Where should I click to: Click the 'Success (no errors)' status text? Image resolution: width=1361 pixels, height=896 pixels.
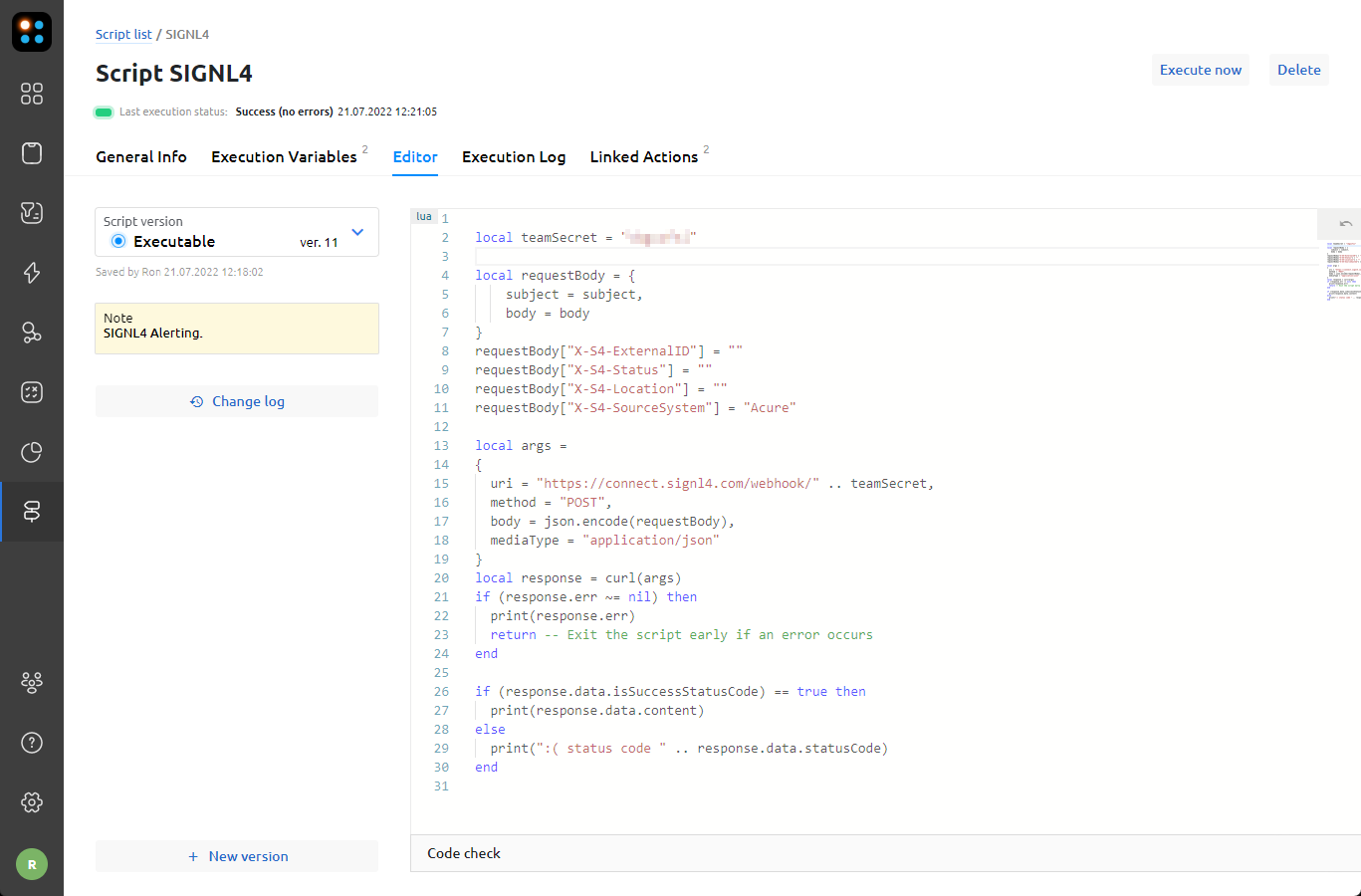tap(284, 112)
